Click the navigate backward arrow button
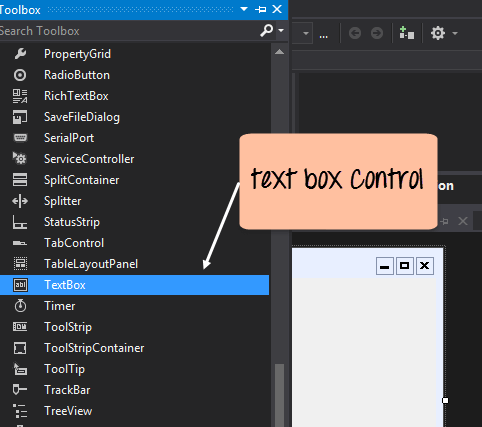Viewport: 482px width, 427px height. tap(355, 33)
